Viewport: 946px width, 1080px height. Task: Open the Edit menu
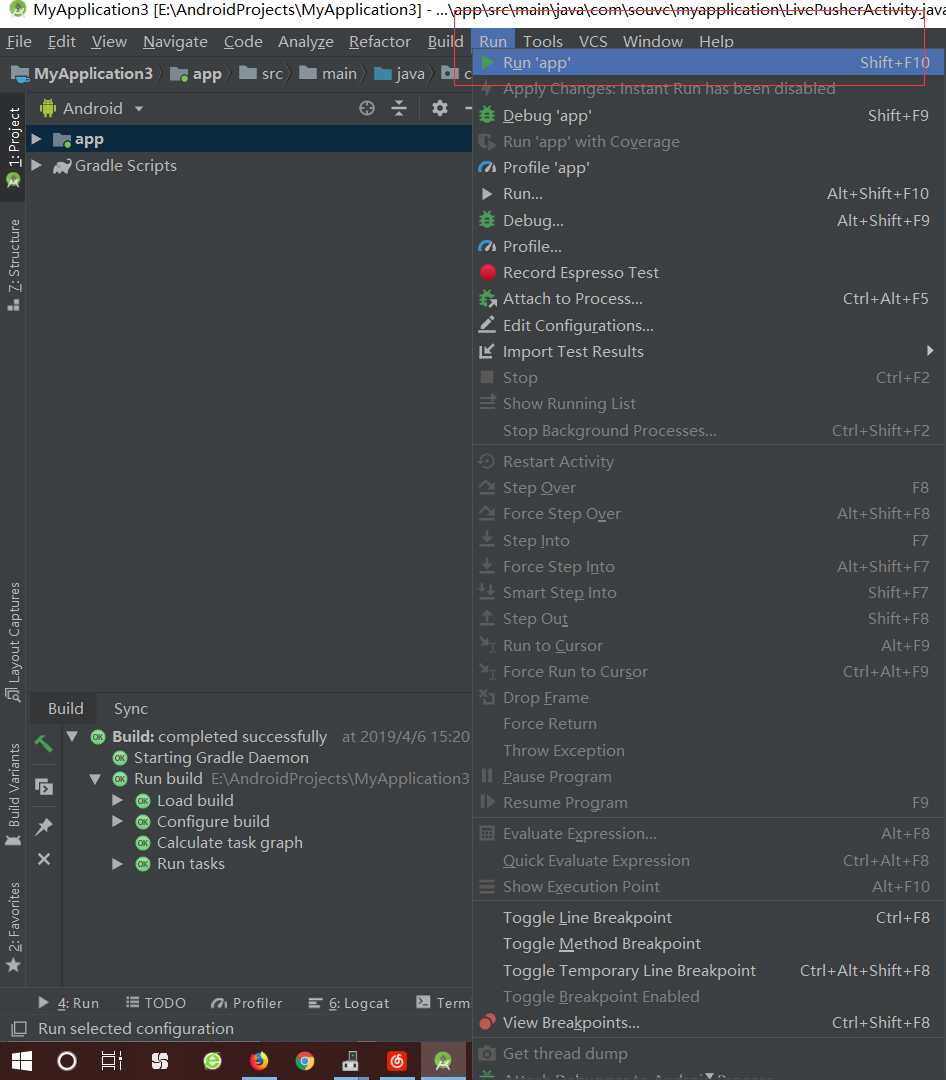click(61, 42)
